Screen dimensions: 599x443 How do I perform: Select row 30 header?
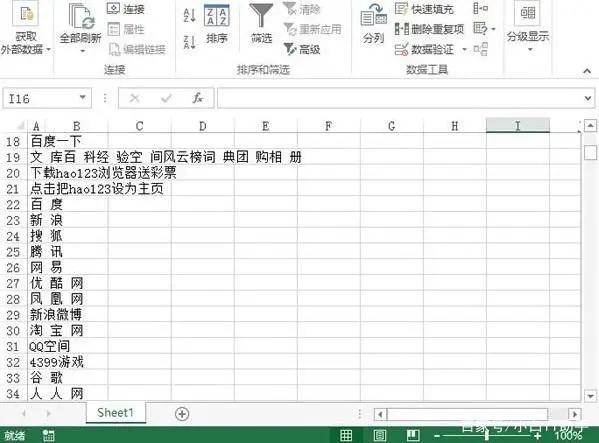13,330
